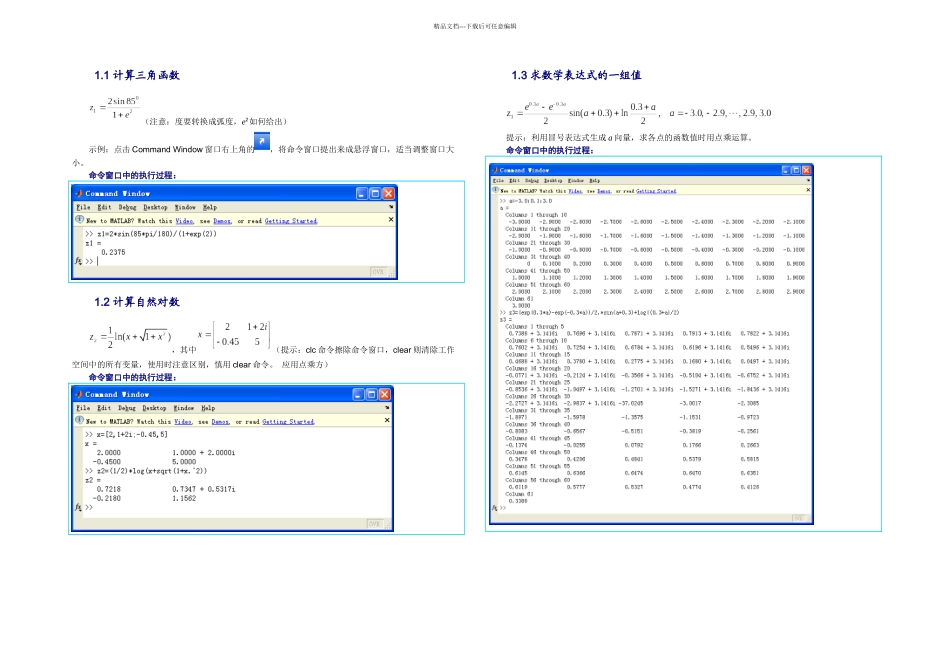This screenshot has width=950, height=672.
Task: Close the z1 Command Window
Action: pyautogui.click(x=388, y=193)
